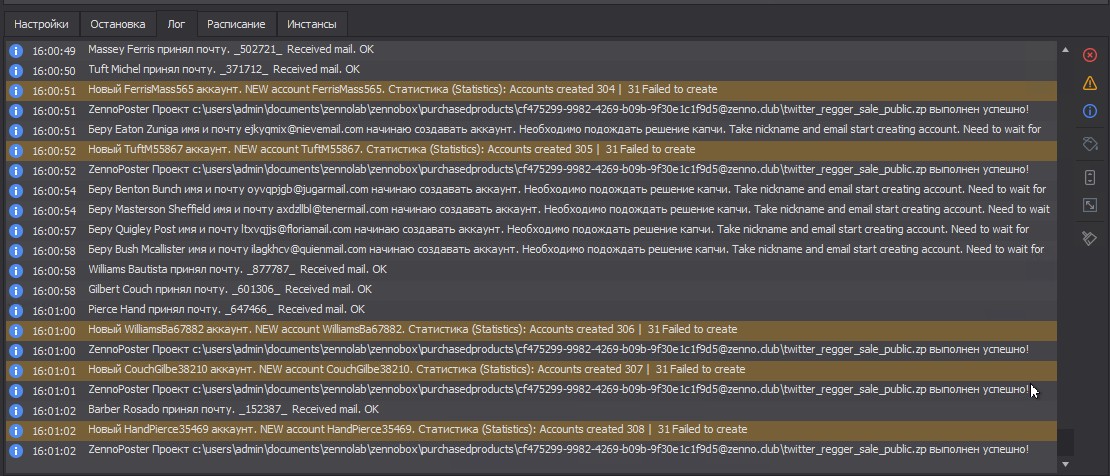The image size is (1110, 476).
Task: Click info icon of Gilbert Couch row
Action: [x=16, y=290]
